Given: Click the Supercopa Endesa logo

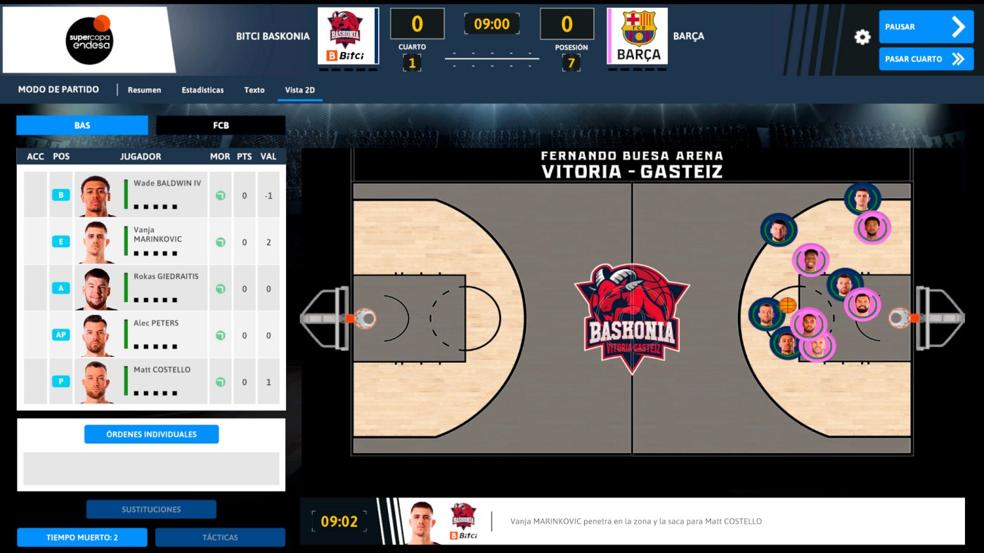Looking at the screenshot, I should [90, 40].
